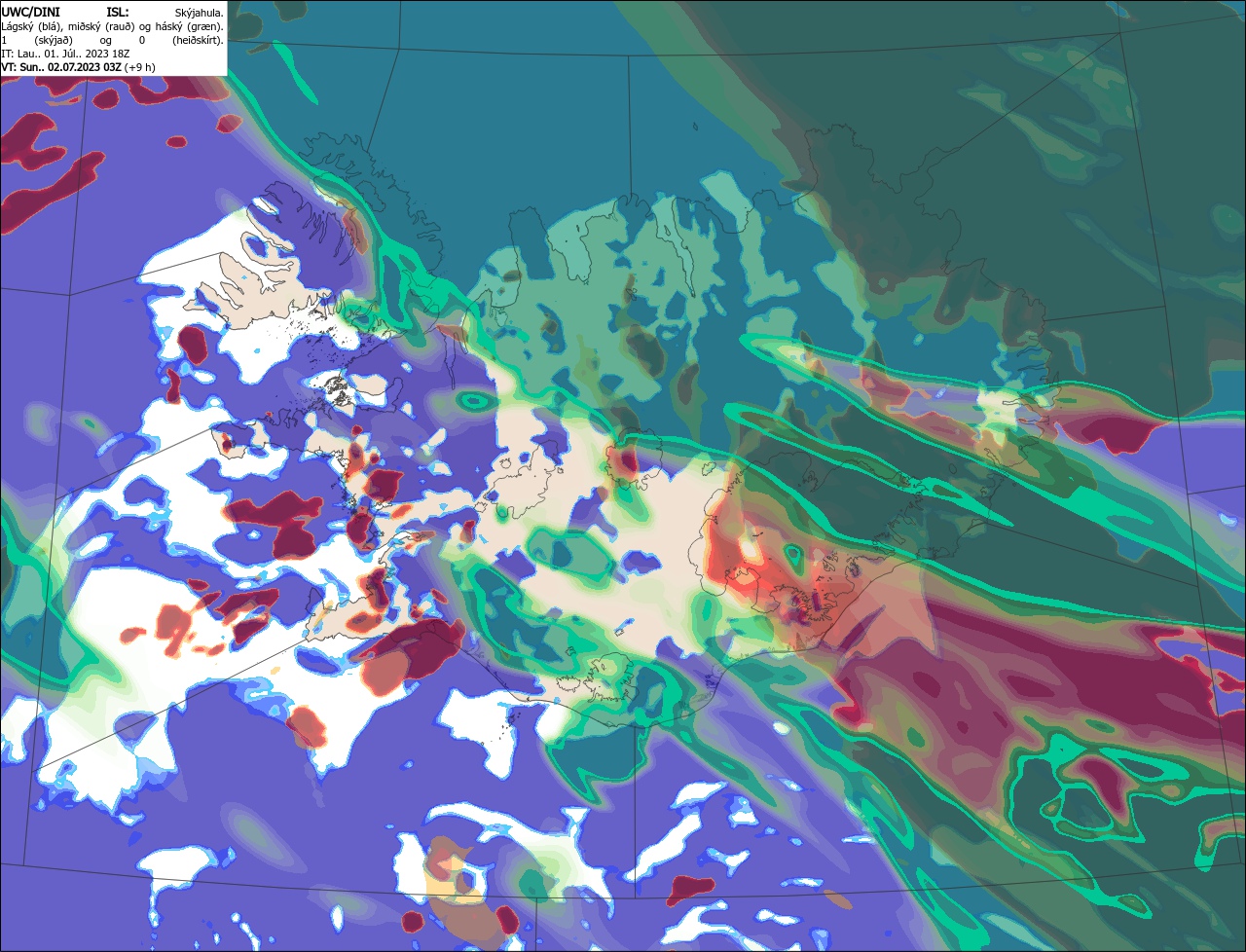Click the 'IT: Lau.. 01. Júl.. 2023 18Z' line

tap(65, 54)
